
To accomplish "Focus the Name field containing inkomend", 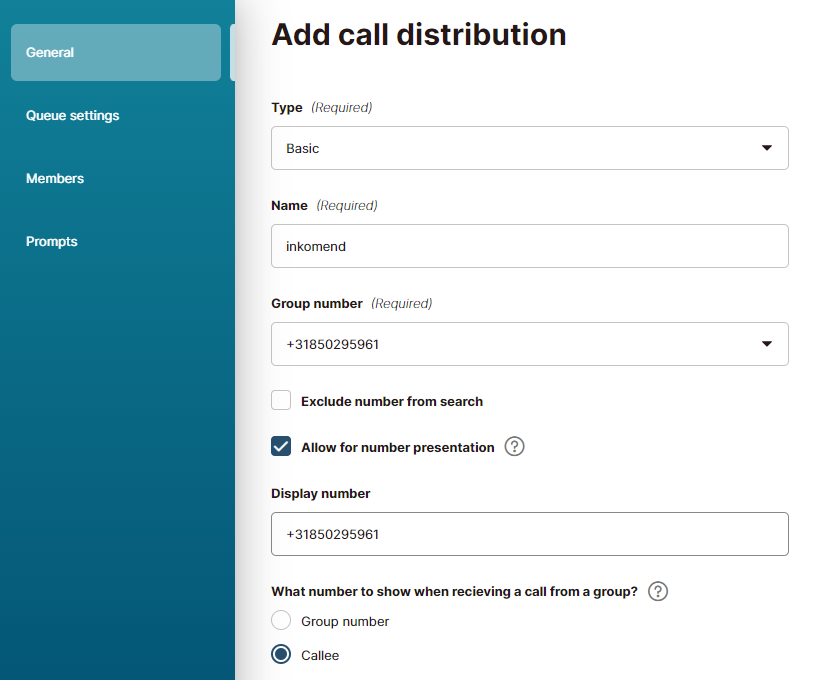I will click(530, 246).
